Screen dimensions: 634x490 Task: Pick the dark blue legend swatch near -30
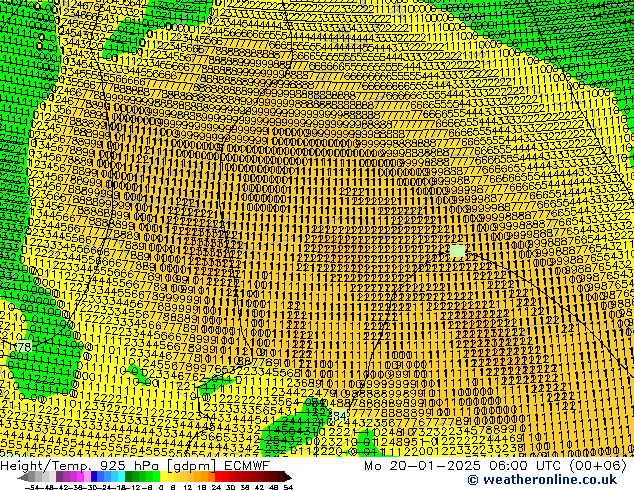pos(94,477)
